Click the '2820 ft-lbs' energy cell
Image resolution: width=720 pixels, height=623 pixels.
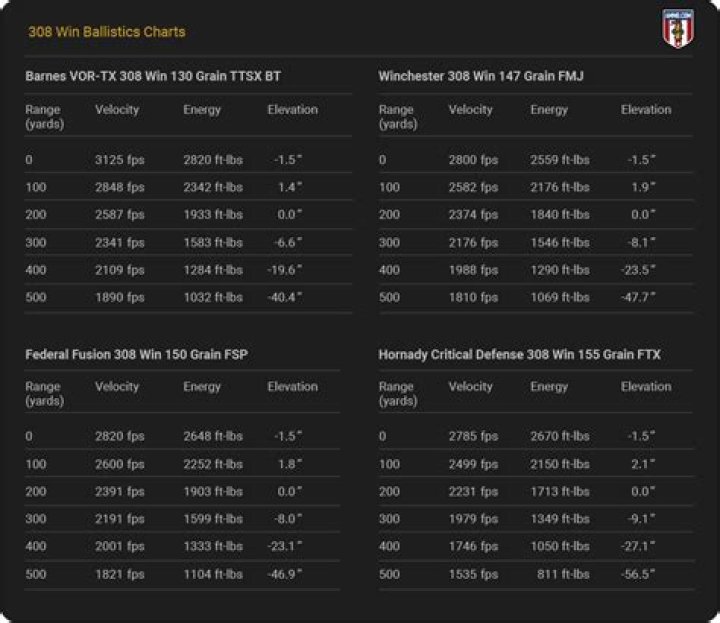point(213,160)
